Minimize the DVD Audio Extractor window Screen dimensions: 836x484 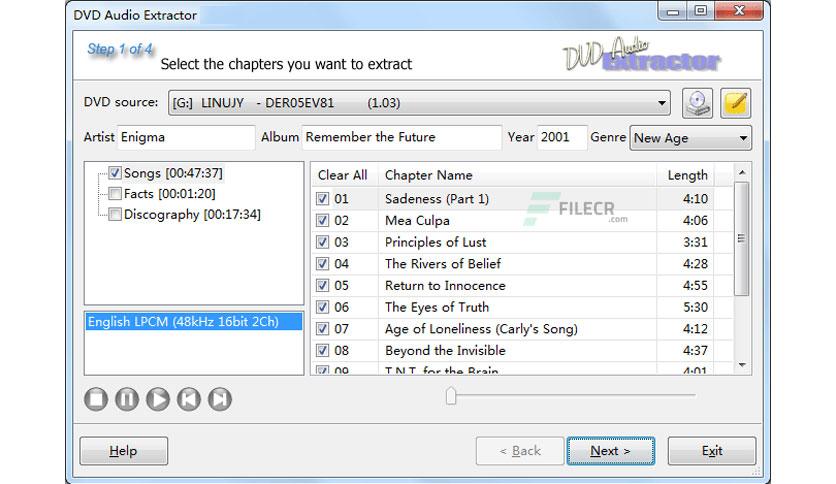click(673, 11)
